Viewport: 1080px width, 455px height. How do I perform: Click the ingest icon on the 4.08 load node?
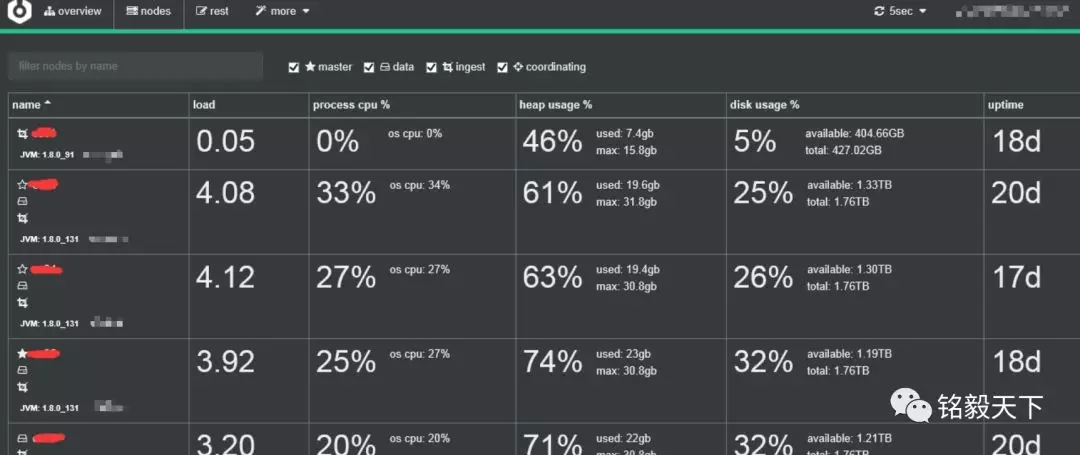click(x=22, y=218)
